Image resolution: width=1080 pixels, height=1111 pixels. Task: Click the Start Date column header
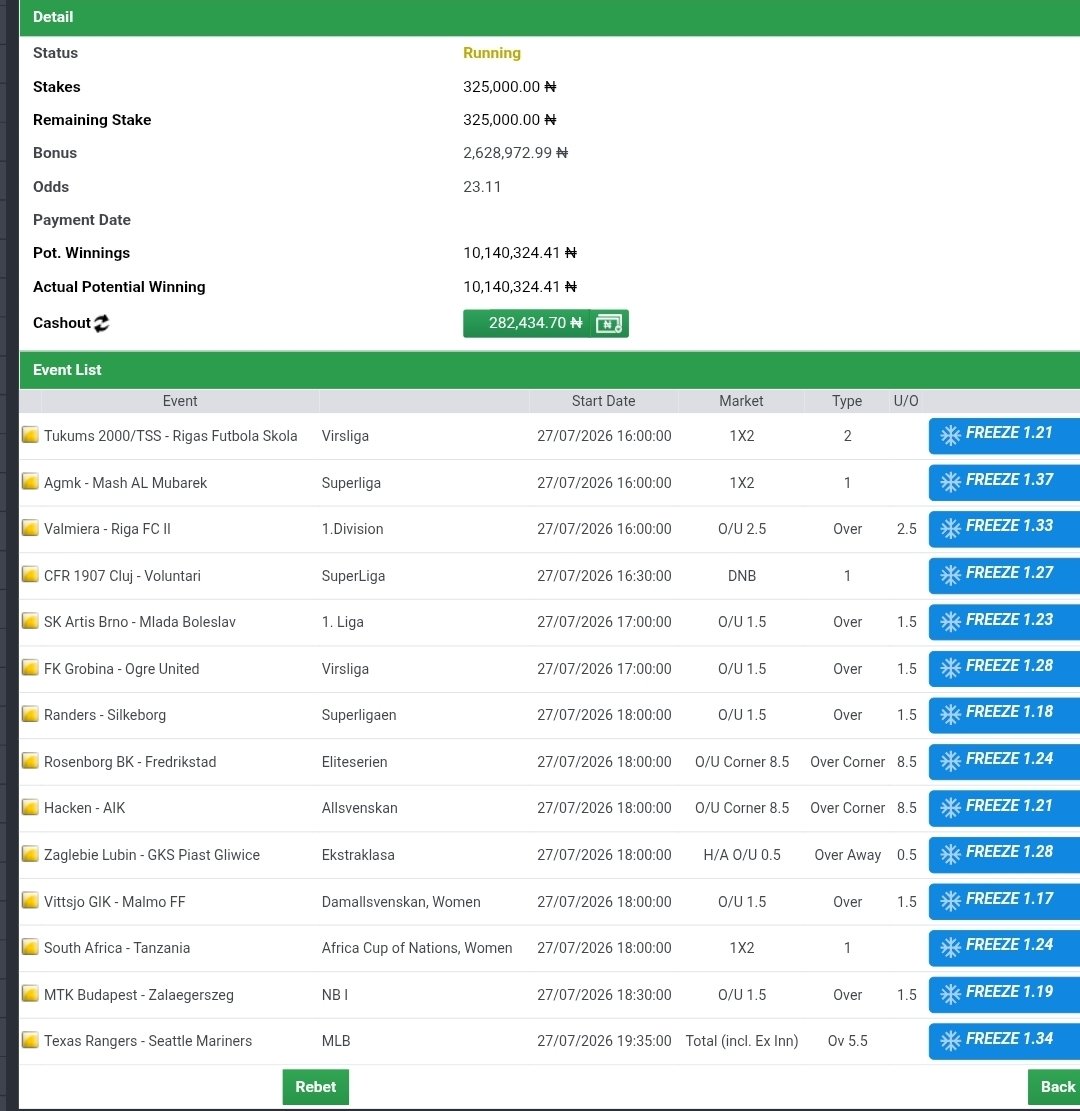[x=603, y=401]
